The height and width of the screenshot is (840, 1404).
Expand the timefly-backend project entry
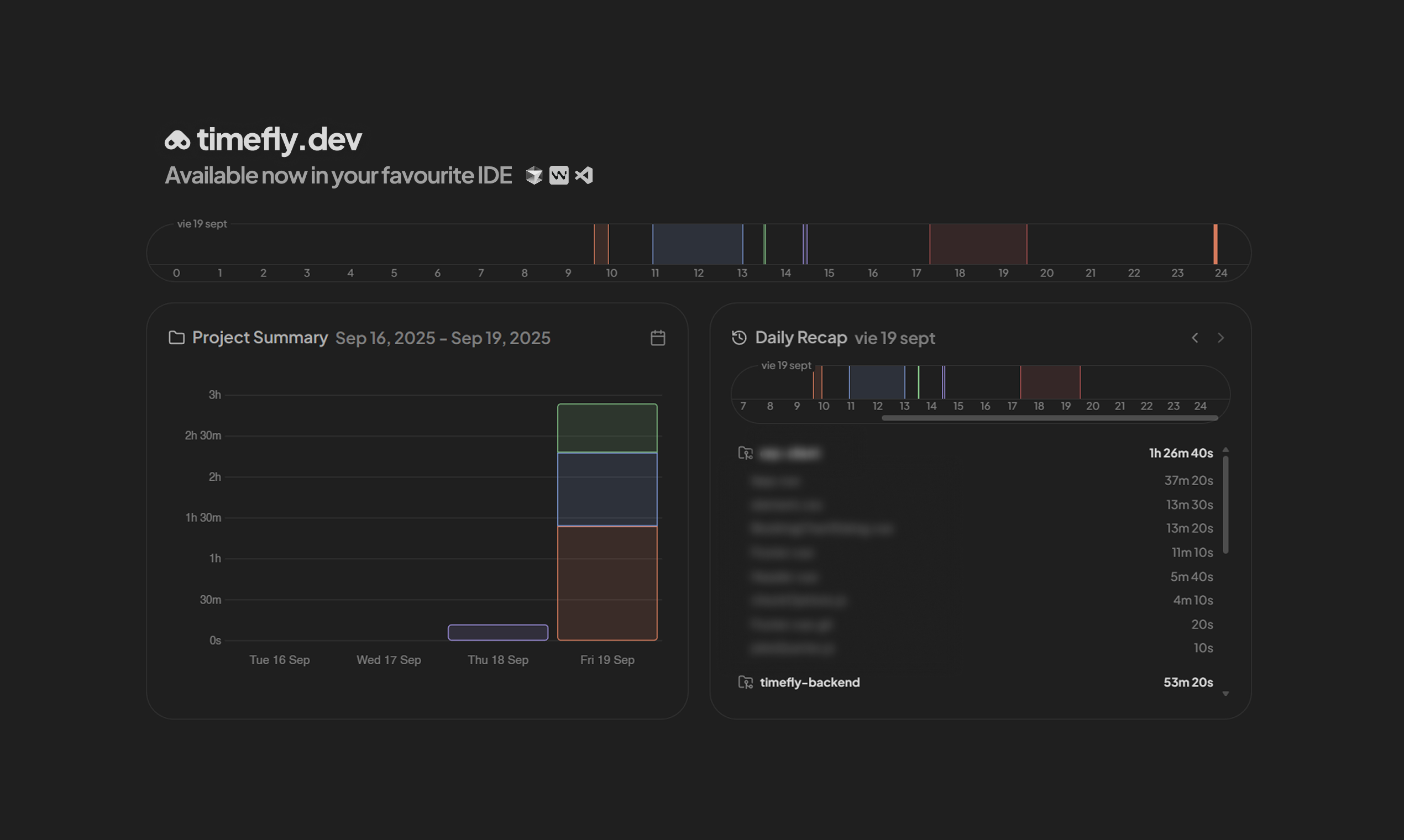(x=810, y=682)
